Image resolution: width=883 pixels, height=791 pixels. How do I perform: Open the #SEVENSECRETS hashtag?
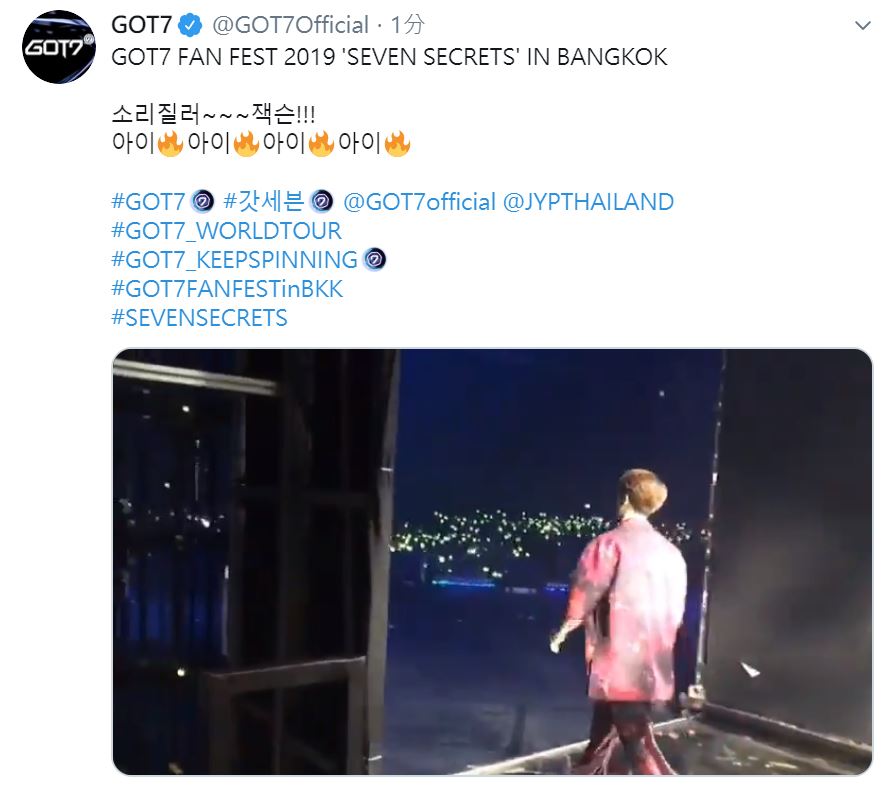199,318
